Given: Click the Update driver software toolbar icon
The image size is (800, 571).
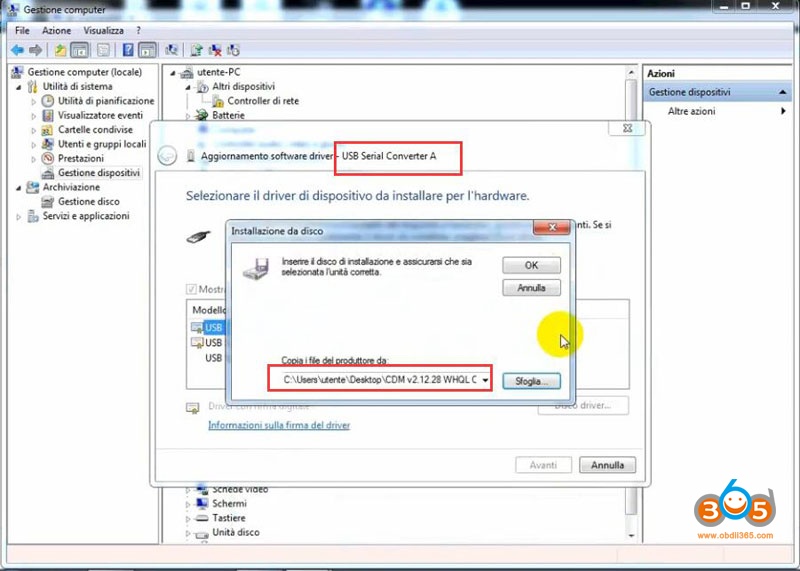Looking at the screenshot, I should pos(196,50).
